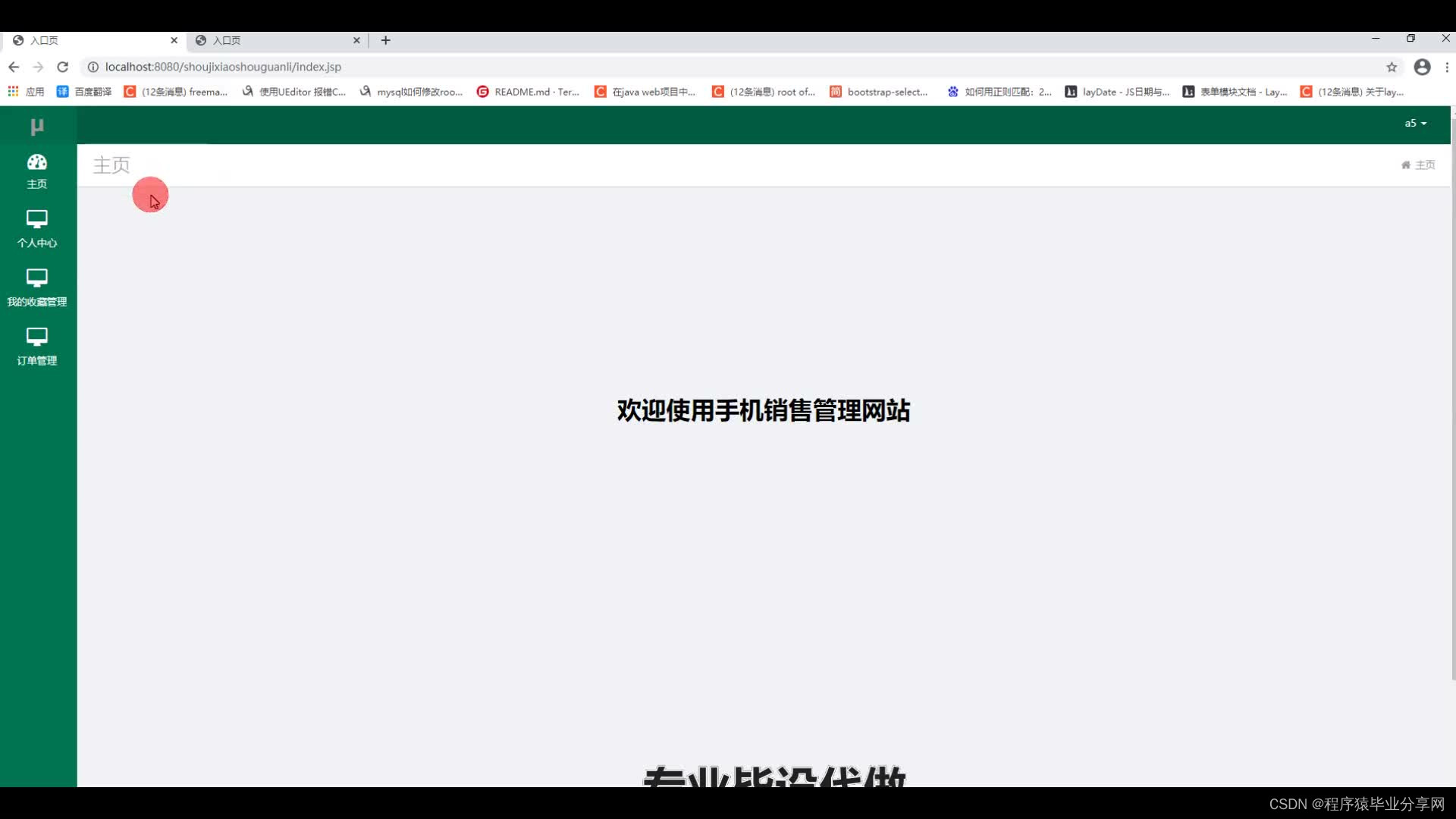
Task: Bookmark this page with star icon
Action: [1392, 67]
